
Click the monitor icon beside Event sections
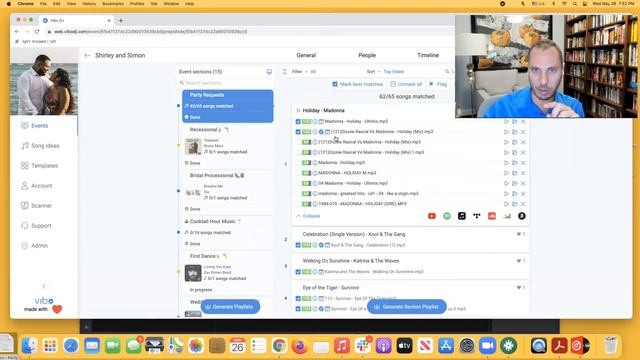click(269, 72)
